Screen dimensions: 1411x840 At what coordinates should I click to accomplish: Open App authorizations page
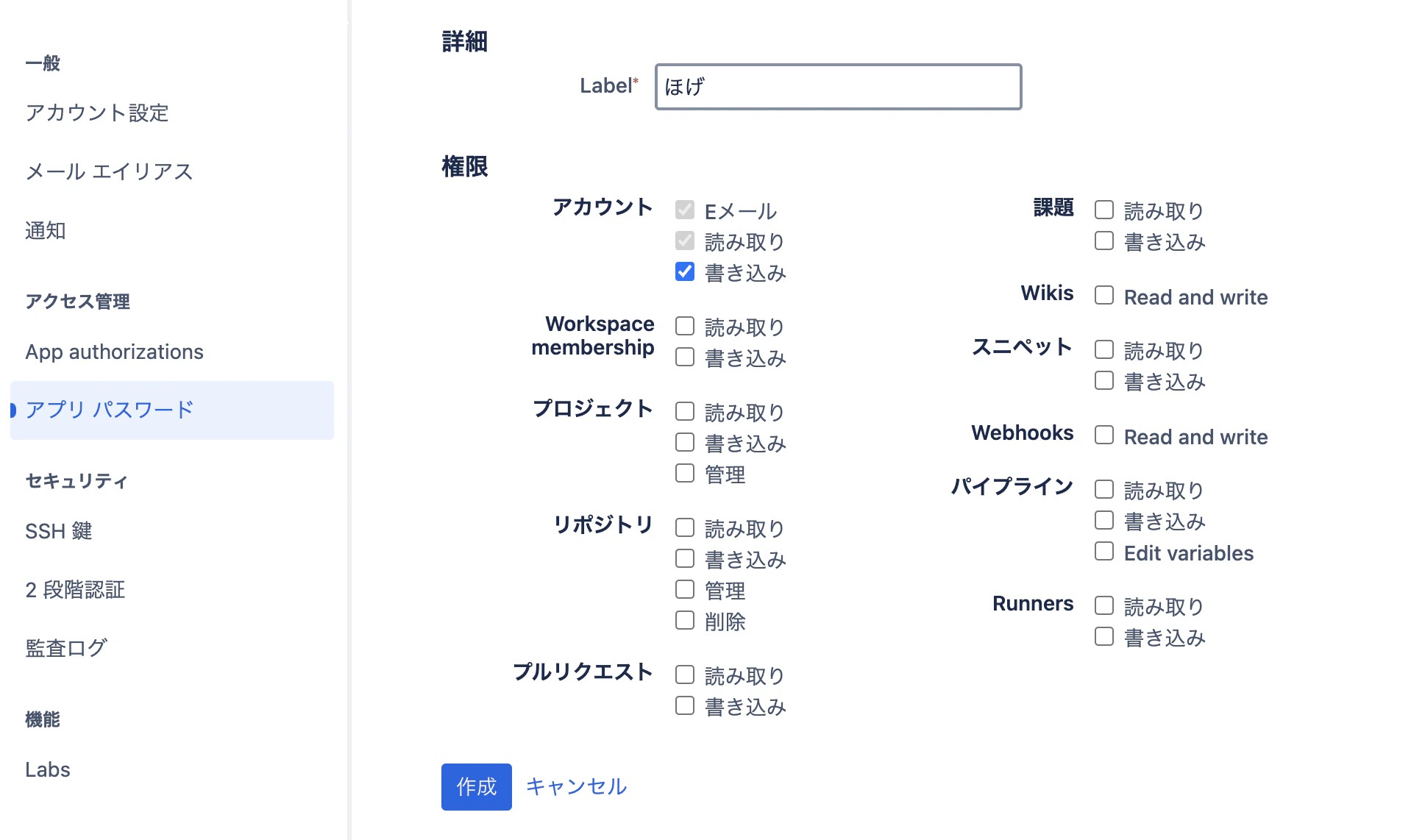click(114, 352)
